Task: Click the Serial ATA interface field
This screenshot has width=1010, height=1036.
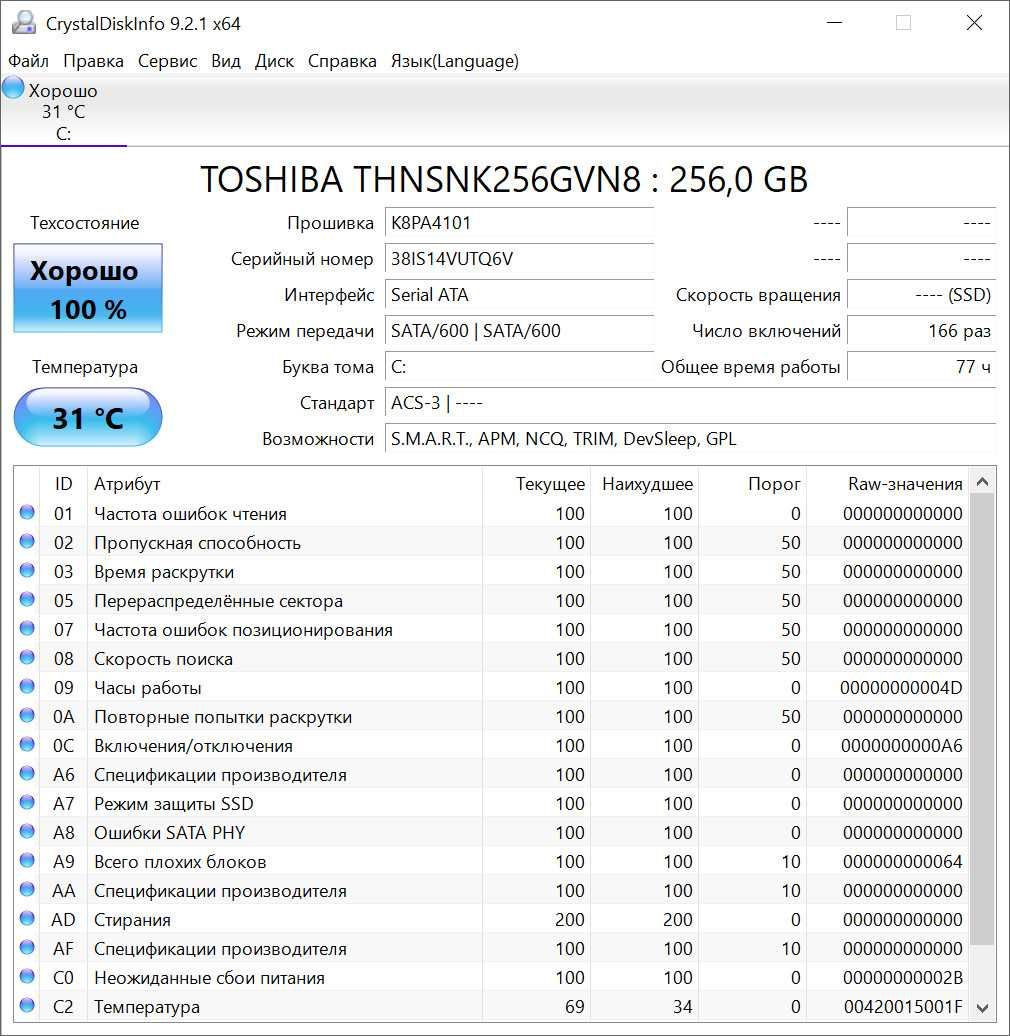Action: tap(519, 295)
